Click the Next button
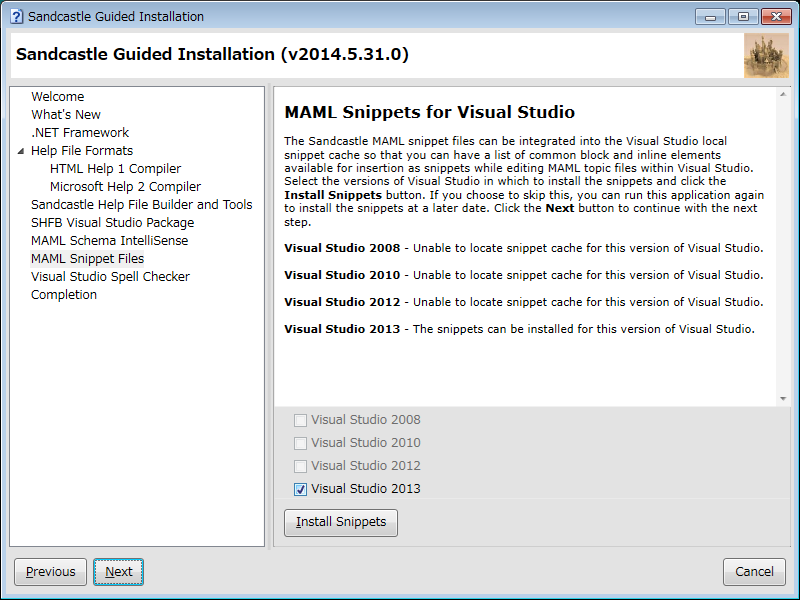Viewport: 800px width, 600px height. pyautogui.click(x=118, y=572)
